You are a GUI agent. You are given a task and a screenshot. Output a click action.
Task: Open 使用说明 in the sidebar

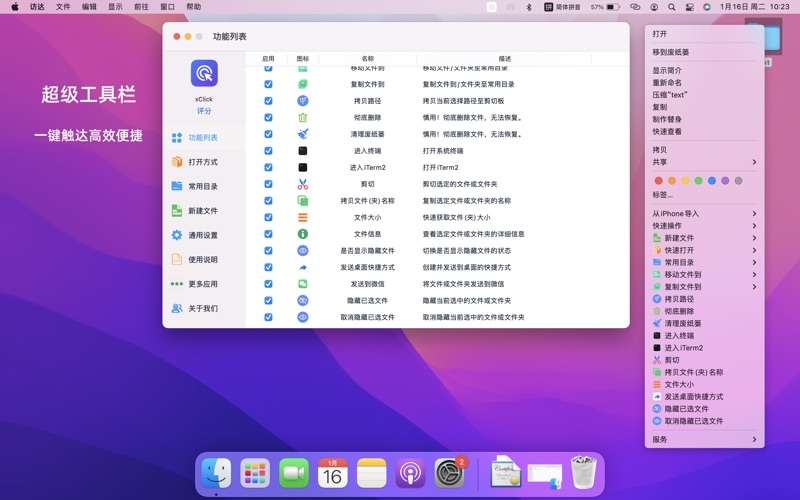[204, 259]
